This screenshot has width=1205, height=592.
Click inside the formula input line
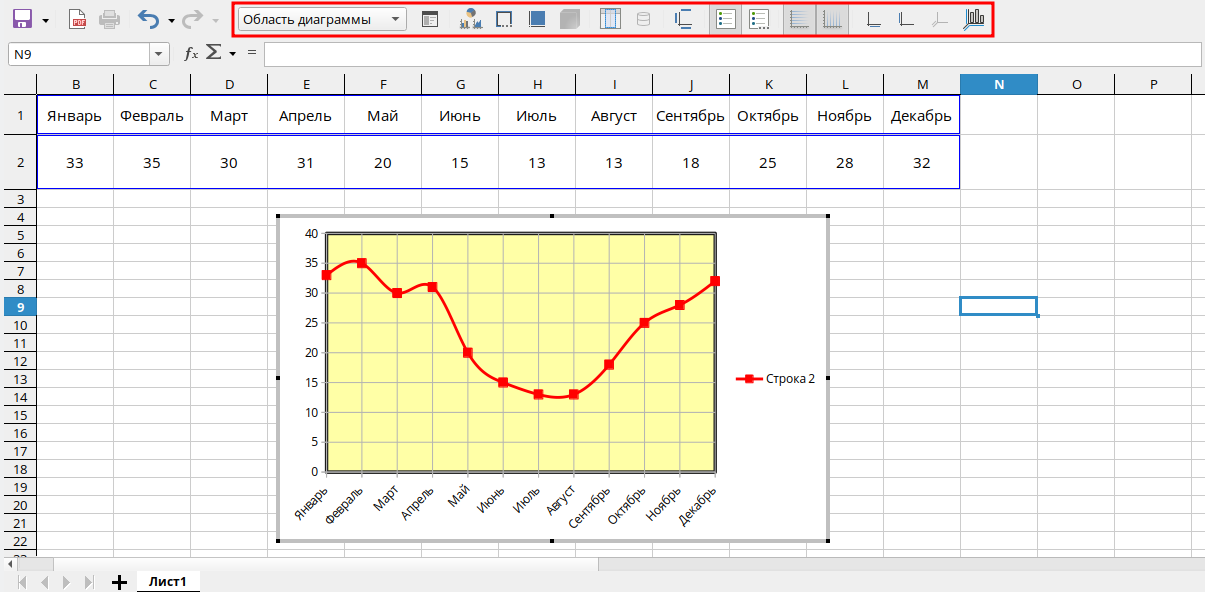click(730, 54)
